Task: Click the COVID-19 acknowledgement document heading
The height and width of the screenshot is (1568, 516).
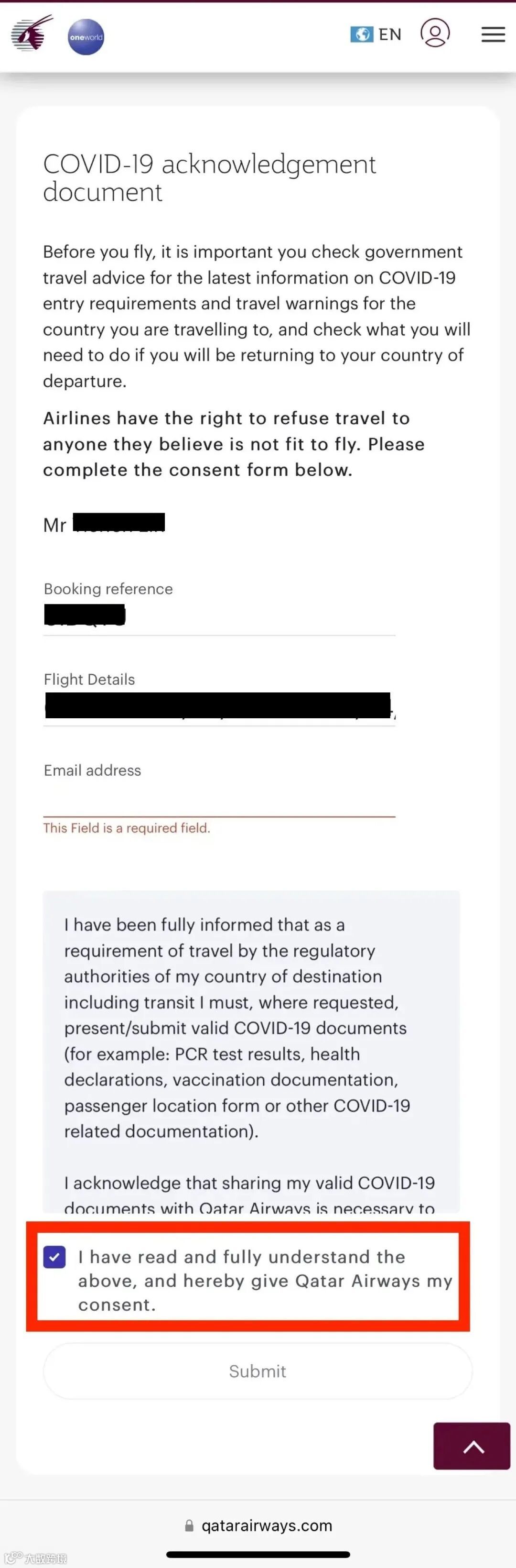Action: click(209, 178)
